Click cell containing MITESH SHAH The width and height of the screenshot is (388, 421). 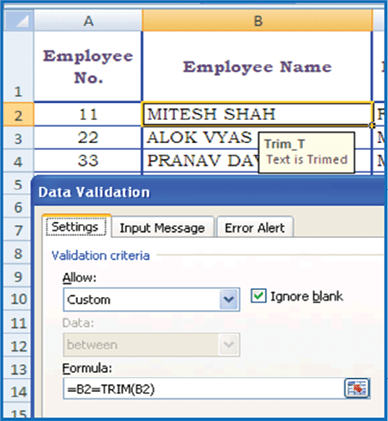point(257,114)
